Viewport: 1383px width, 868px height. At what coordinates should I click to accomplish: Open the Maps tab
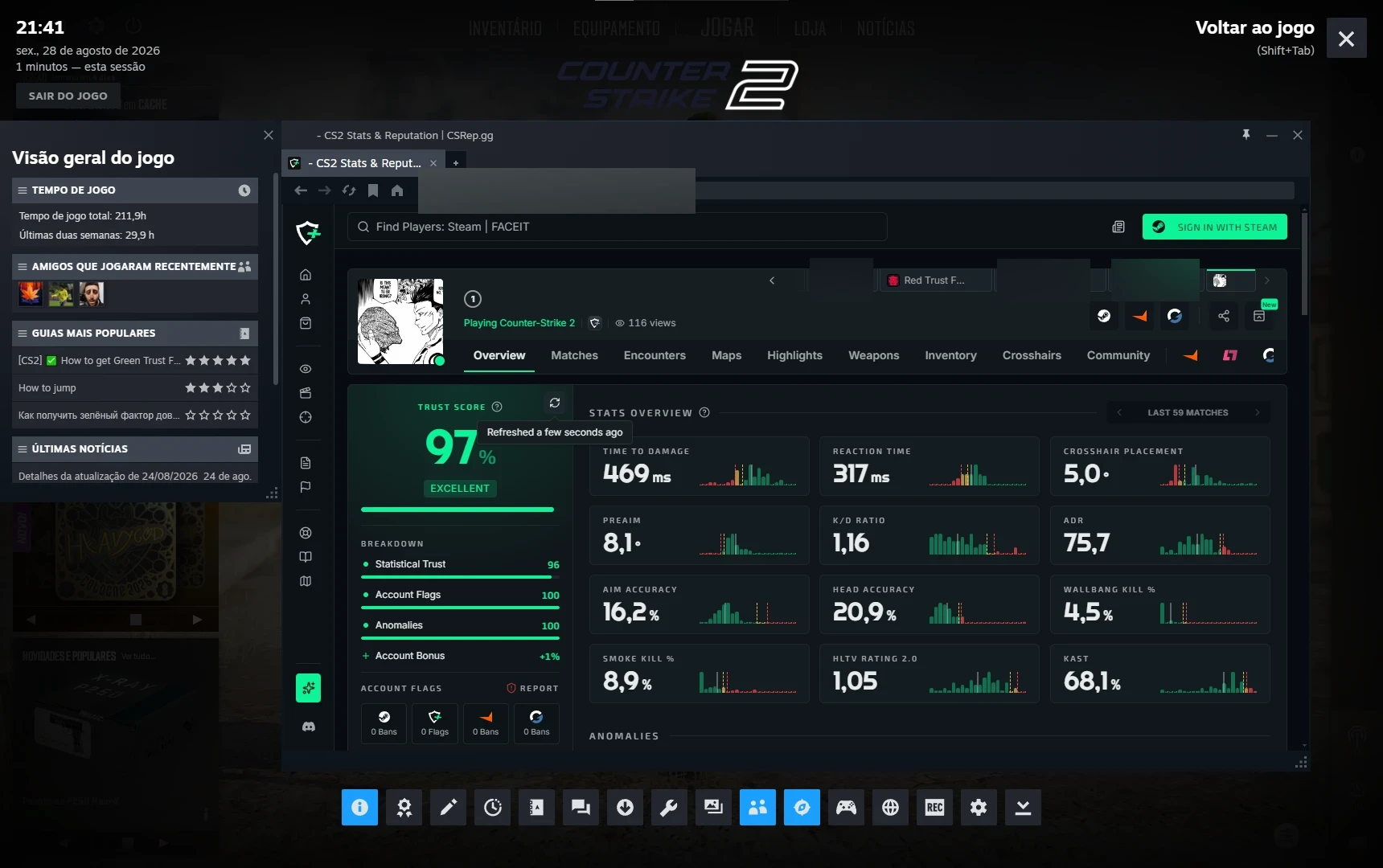pyautogui.click(x=726, y=355)
